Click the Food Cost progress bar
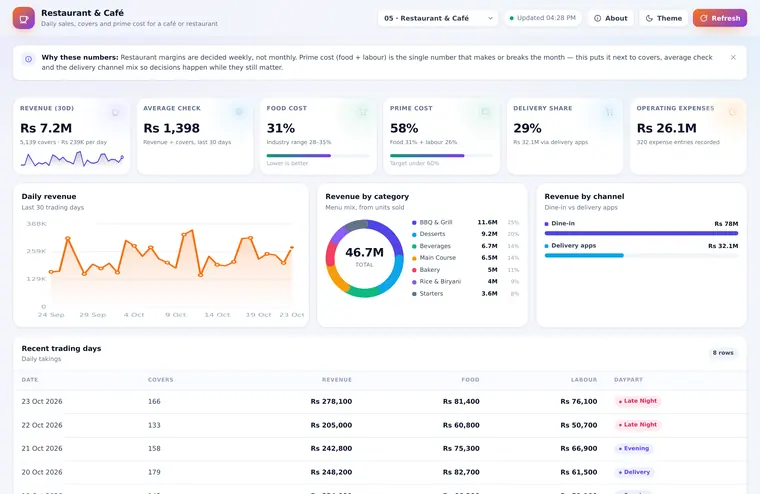This screenshot has height=494, width=760. coord(318,156)
